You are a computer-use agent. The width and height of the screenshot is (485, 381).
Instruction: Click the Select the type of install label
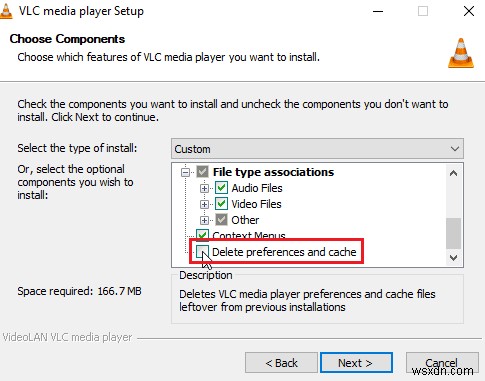pyautogui.click(x=77, y=148)
